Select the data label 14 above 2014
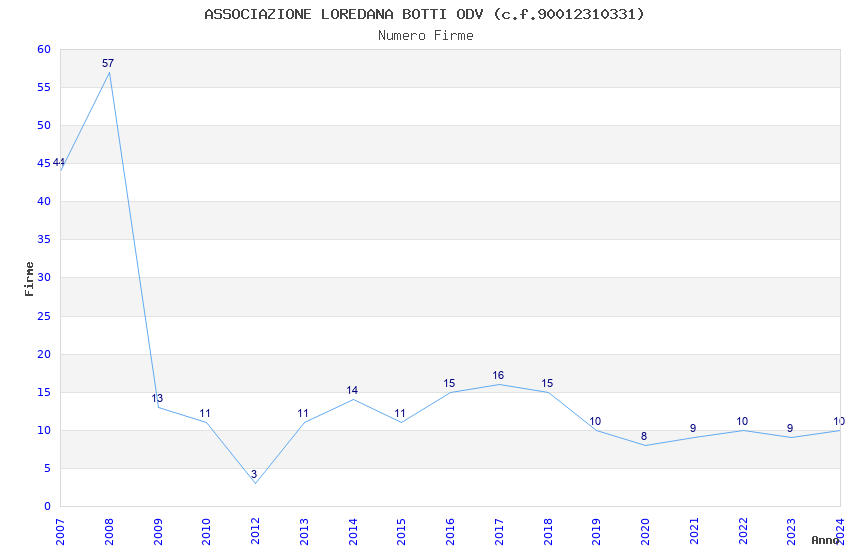The image size is (850, 550). 352,390
